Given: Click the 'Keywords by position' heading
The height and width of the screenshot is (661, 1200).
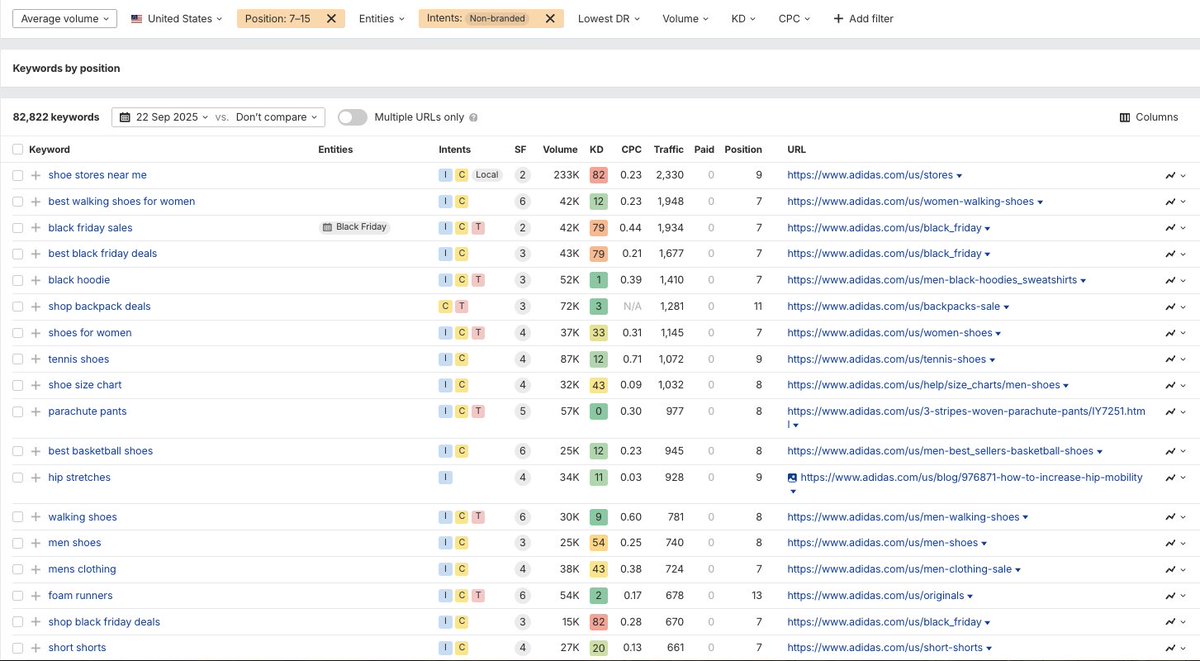Looking at the screenshot, I should click(66, 69).
